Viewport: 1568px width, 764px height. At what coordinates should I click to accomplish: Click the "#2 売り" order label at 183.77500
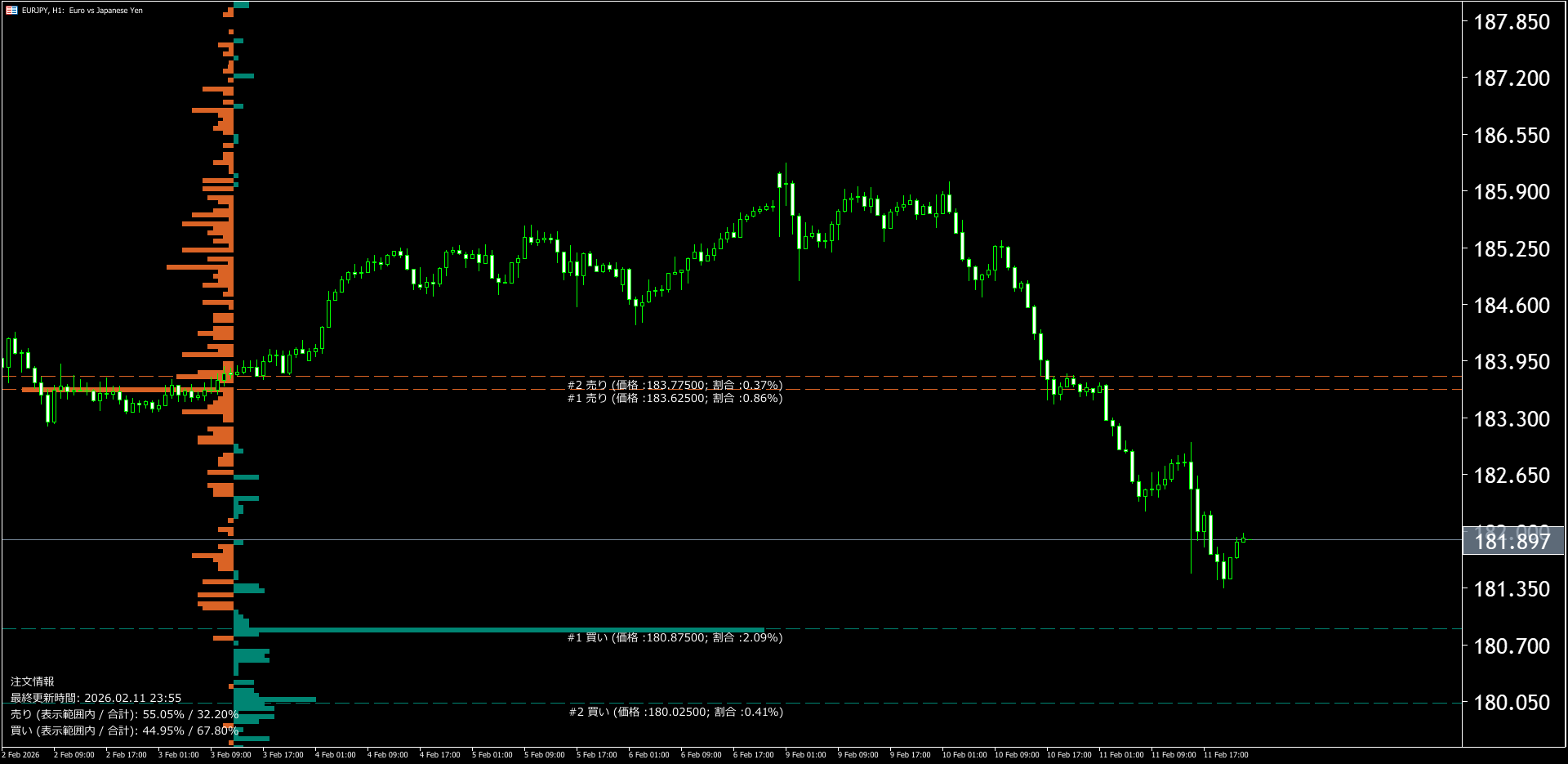click(x=675, y=385)
